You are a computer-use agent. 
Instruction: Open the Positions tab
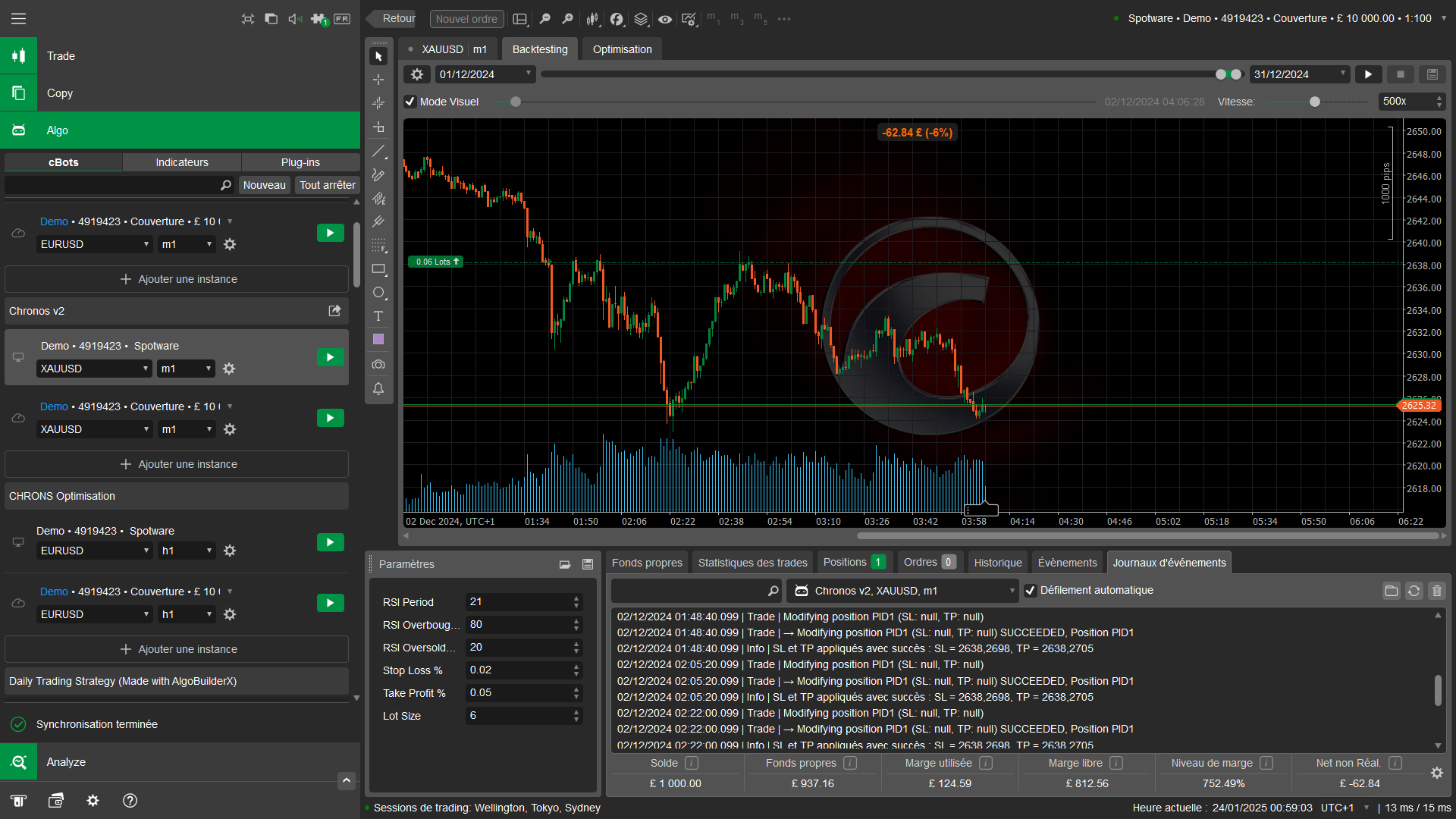point(853,562)
